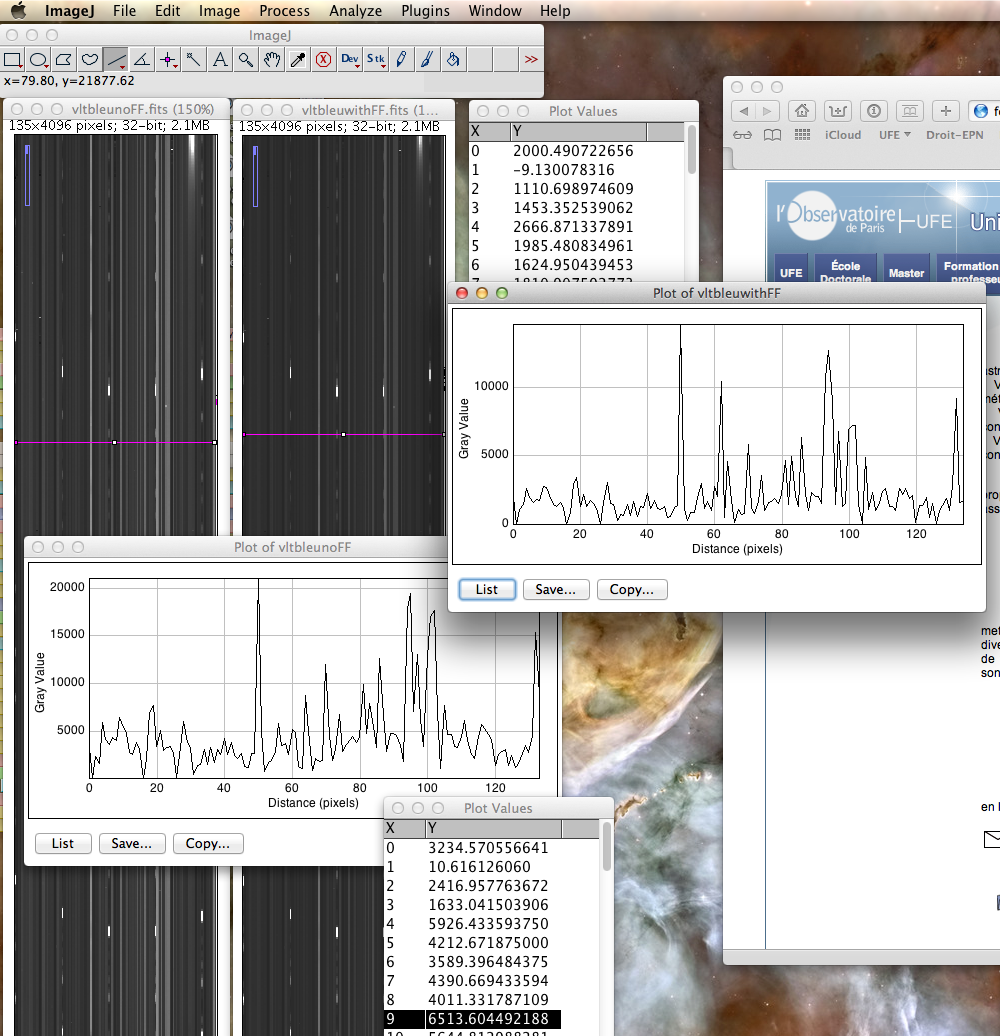Open the >> more tools switcher
1000x1036 pixels.
(531, 59)
